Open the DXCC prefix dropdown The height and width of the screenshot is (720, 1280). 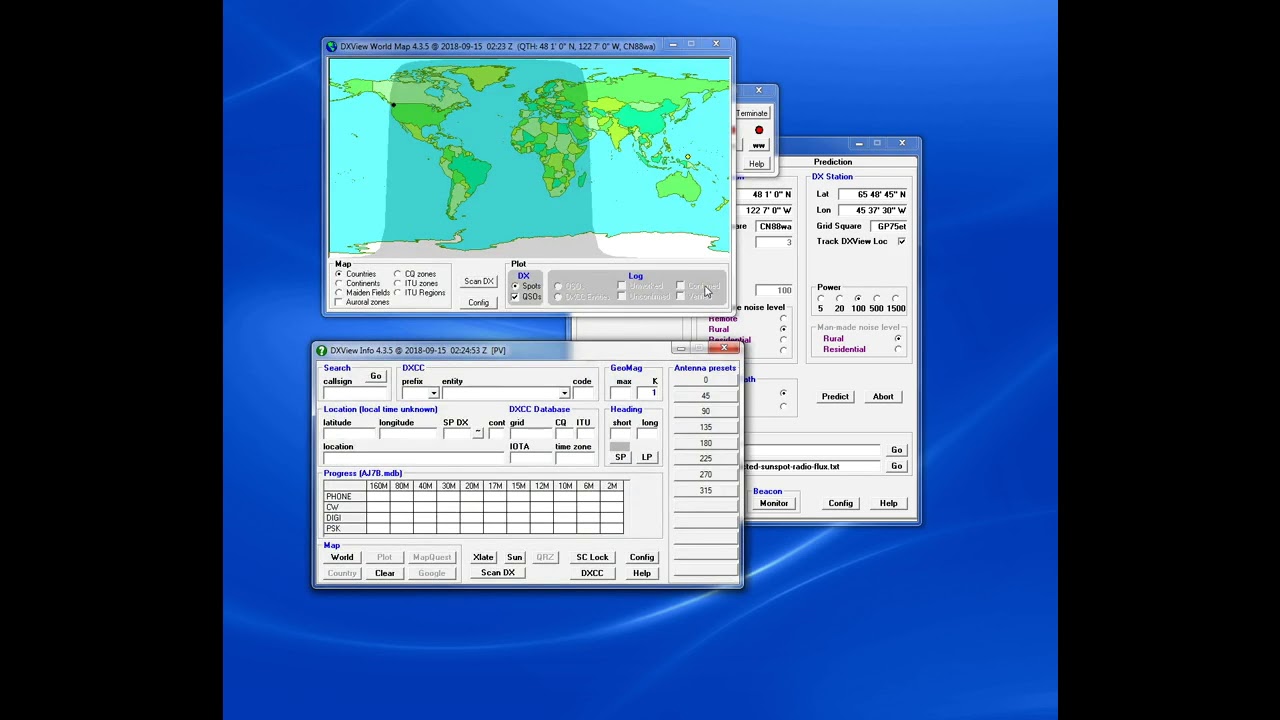[x=434, y=393]
